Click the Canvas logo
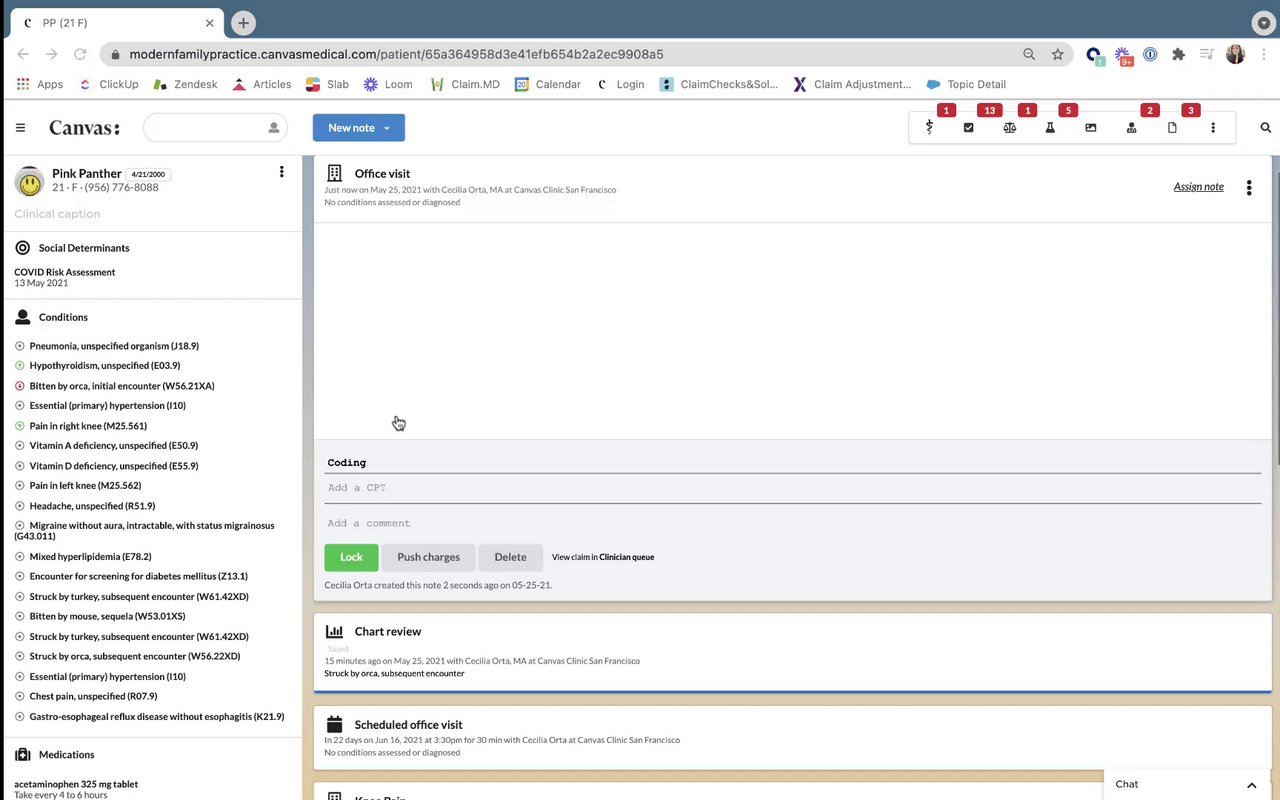 (85, 128)
